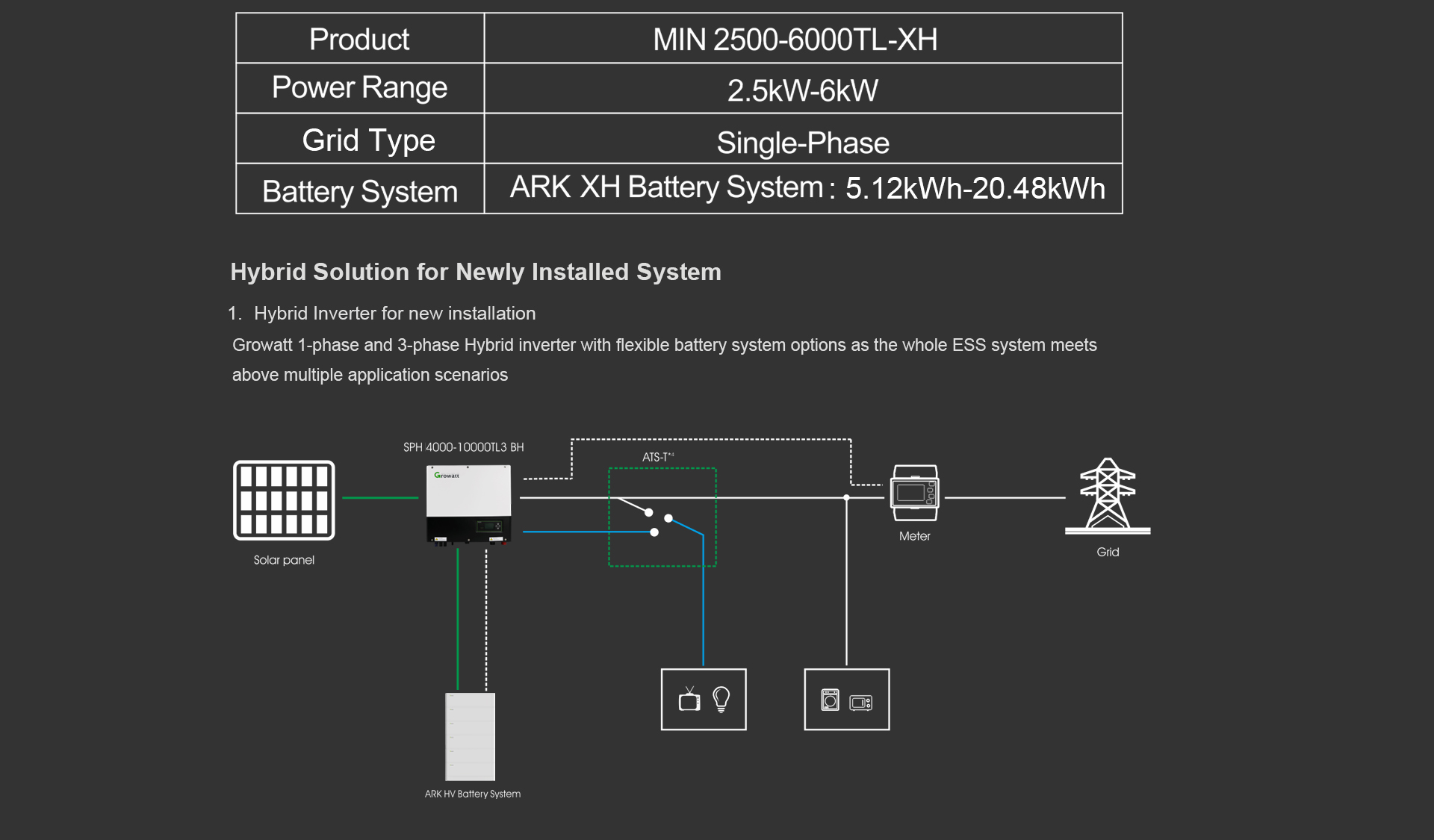Click the 'ATS-T' label
This screenshot has height=840, width=1434.
tap(657, 457)
